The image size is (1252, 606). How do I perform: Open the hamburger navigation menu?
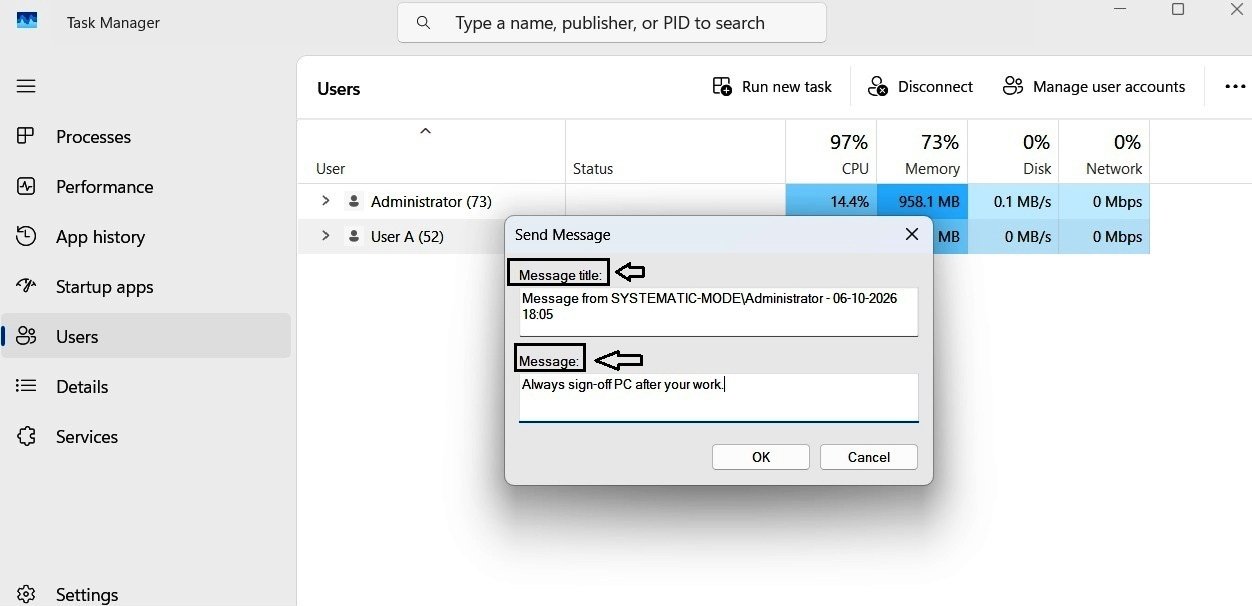point(26,86)
